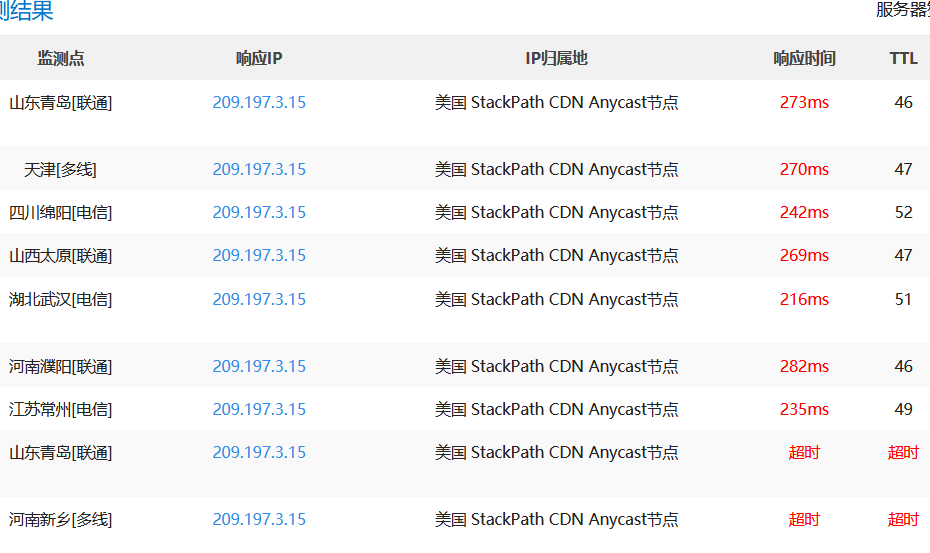
Task: Click the StackPath CDN location in the 湖北武汉 row
Action: [x=556, y=299]
